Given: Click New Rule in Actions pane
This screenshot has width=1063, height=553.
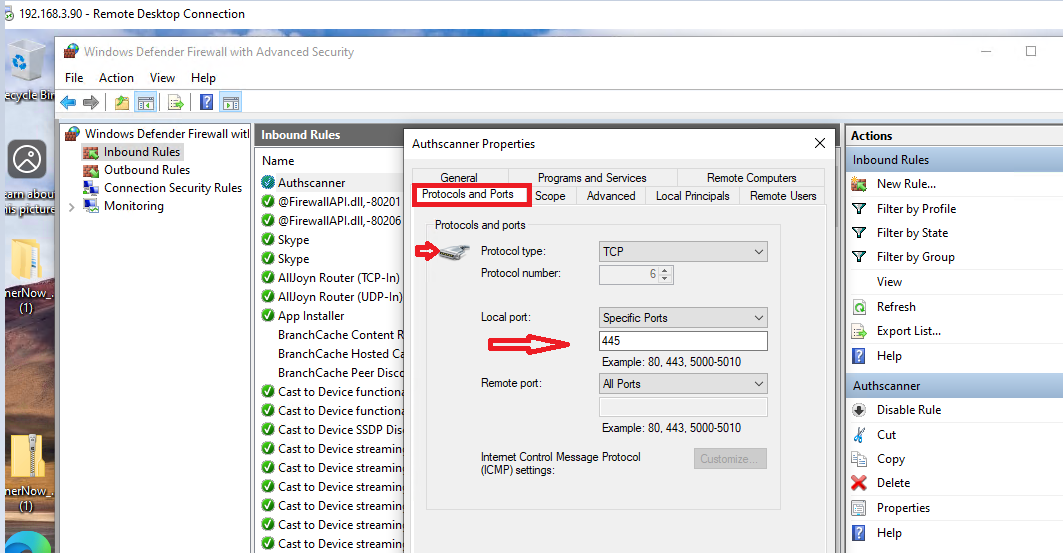Looking at the screenshot, I should (x=906, y=184).
